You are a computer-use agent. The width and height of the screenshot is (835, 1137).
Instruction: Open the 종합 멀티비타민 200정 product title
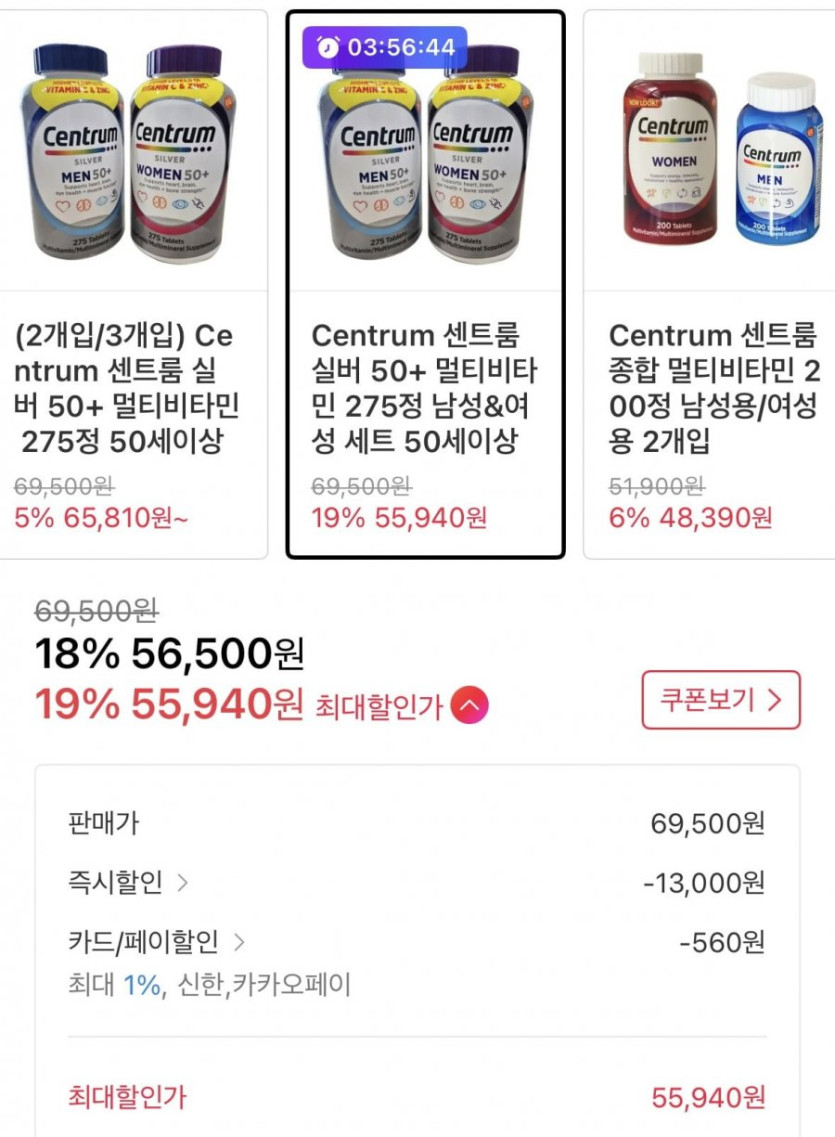tap(714, 387)
